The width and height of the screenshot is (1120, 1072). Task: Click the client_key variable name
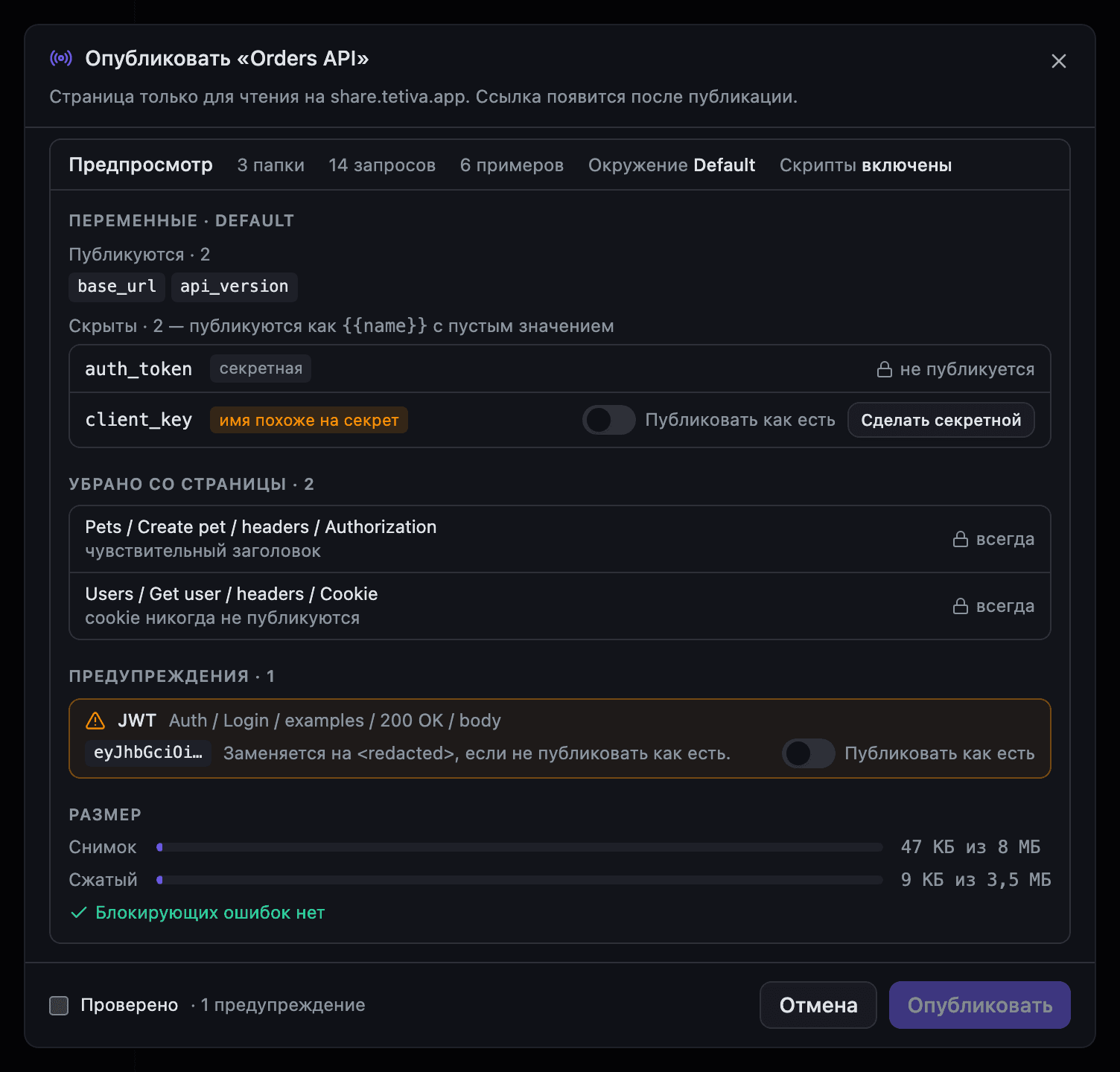tap(139, 420)
